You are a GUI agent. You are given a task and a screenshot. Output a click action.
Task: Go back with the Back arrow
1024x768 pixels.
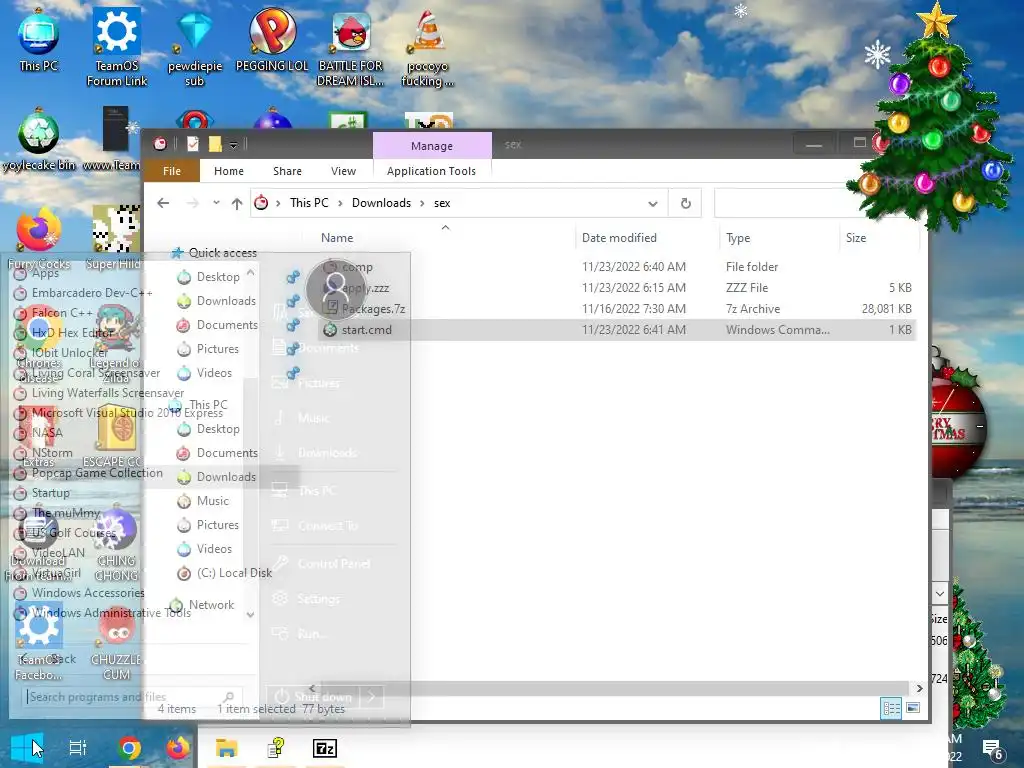(163, 203)
